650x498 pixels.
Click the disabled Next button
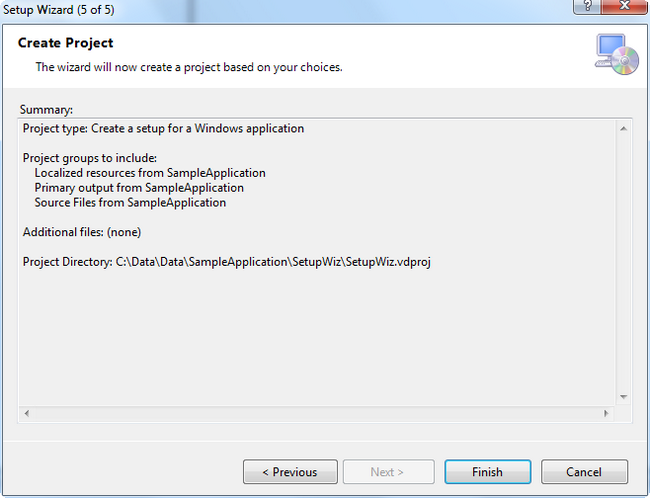pos(388,471)
